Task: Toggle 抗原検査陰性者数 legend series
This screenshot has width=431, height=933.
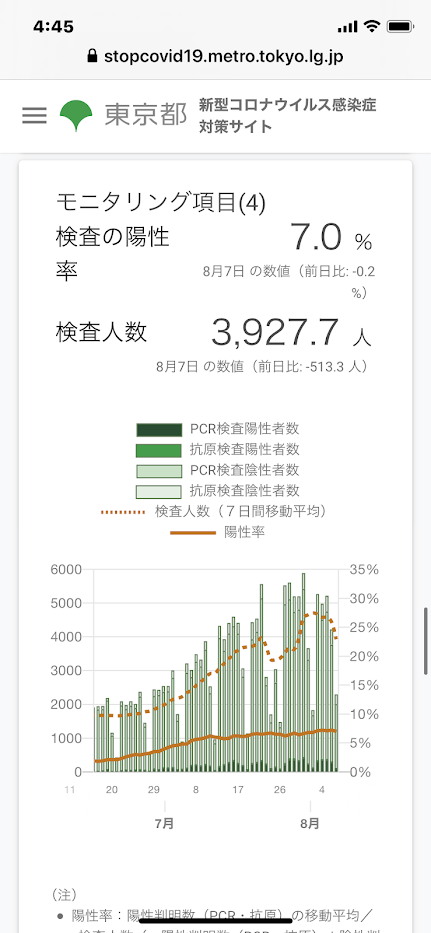Action: (218, 491)
